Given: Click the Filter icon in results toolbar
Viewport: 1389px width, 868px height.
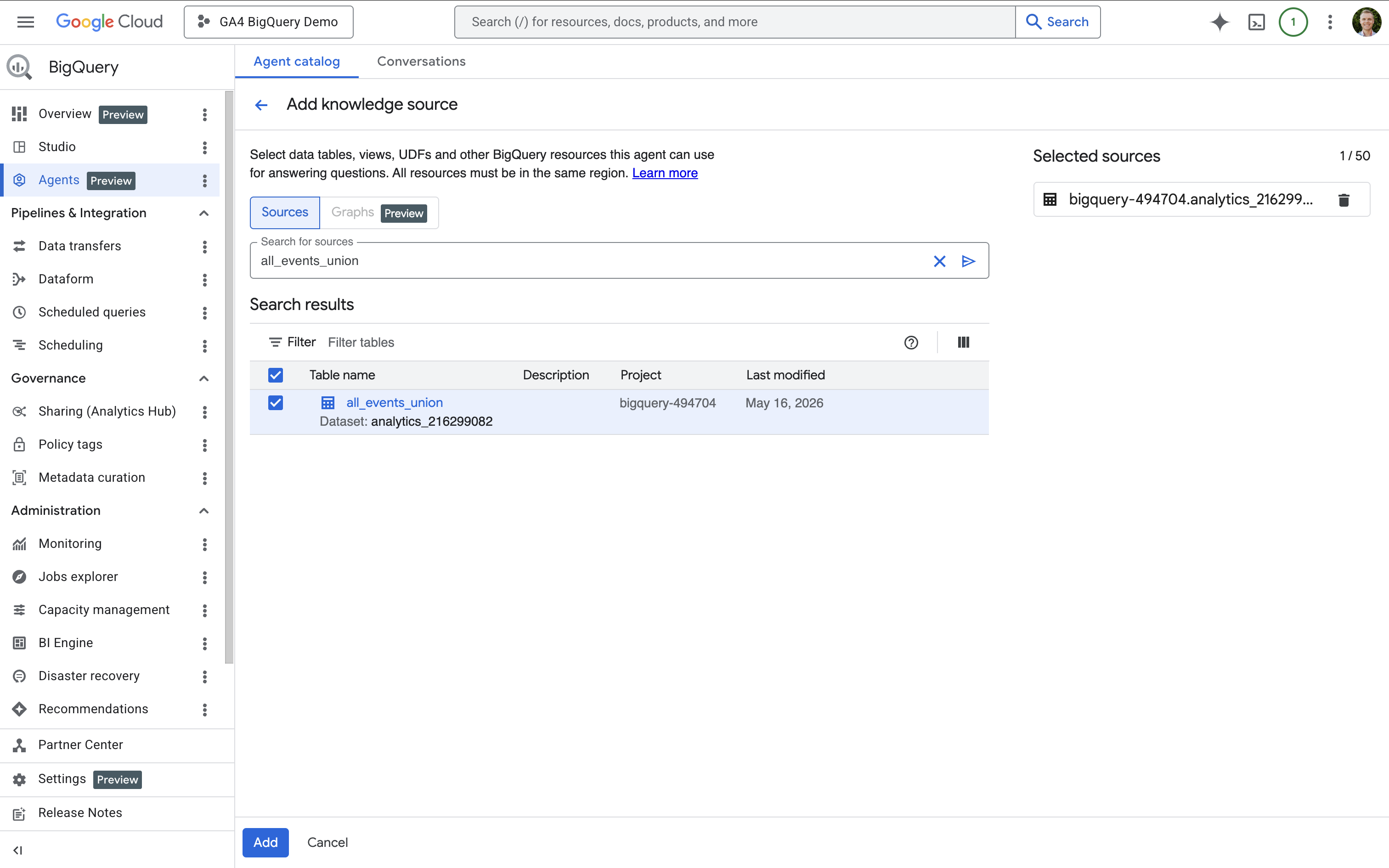Looking at the screenshot, I should coord(275,342).
